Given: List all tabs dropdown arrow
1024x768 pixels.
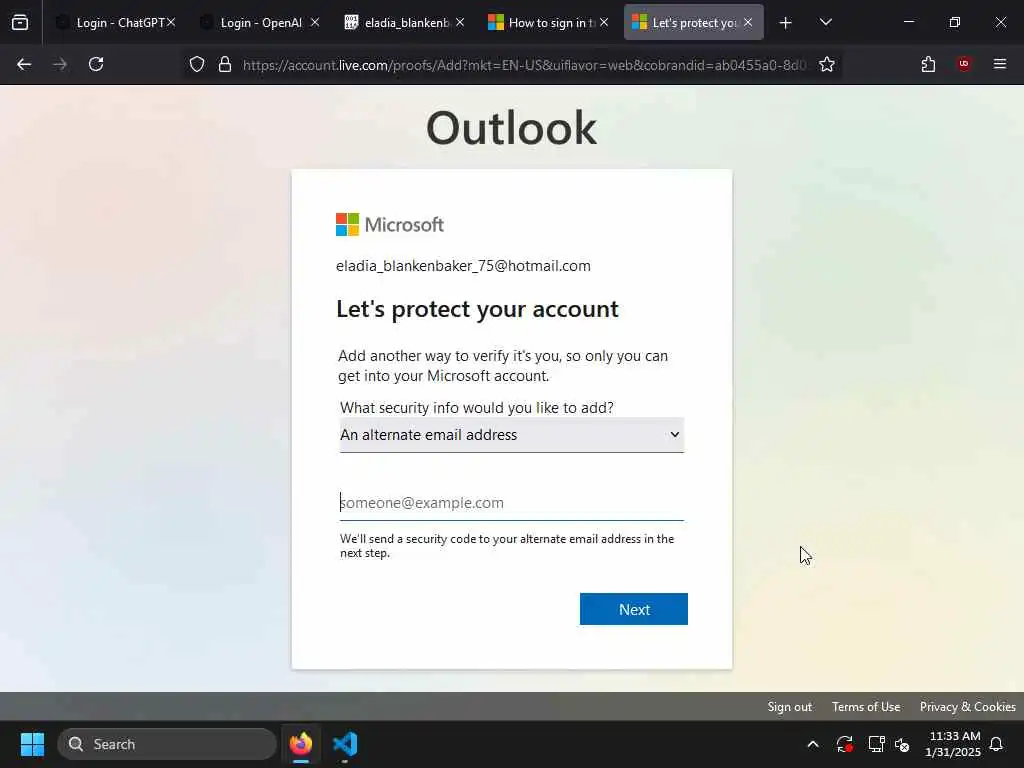Looking at the screenshot, I should pyautogui.click(x=825, y=22).
